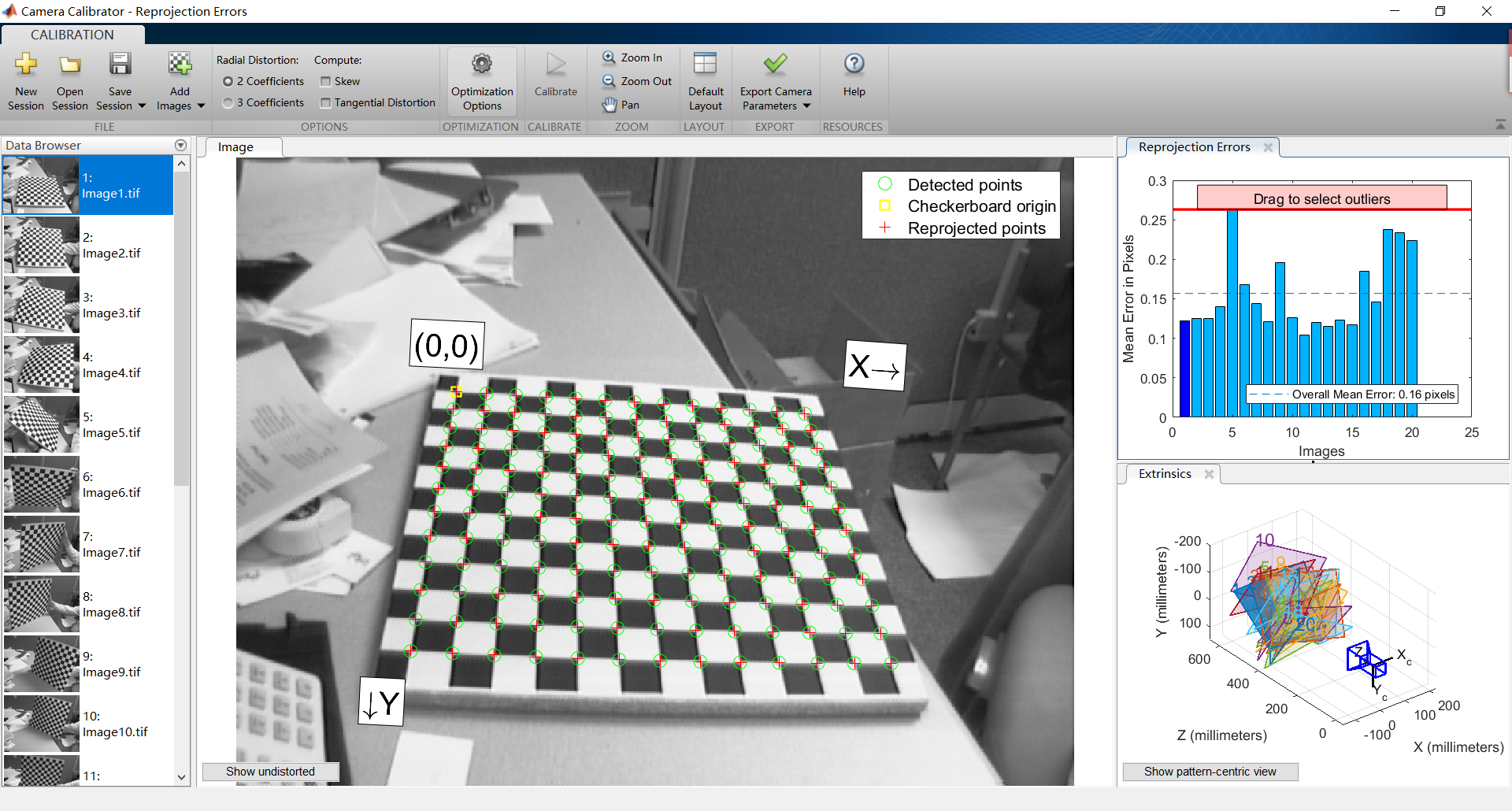Image resolution: width=1512 pixels, height=811 pixels.
Task: Activate the Zoom In tool
Action: click(632, 57)
